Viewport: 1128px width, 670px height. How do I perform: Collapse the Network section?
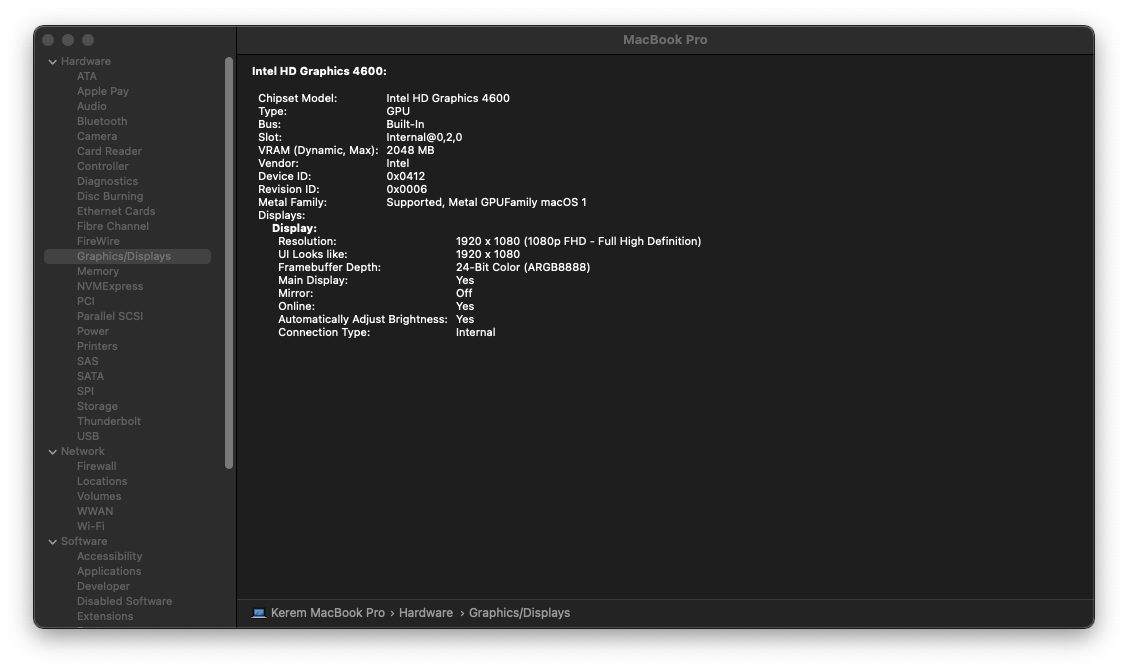(x=52, y=451)
